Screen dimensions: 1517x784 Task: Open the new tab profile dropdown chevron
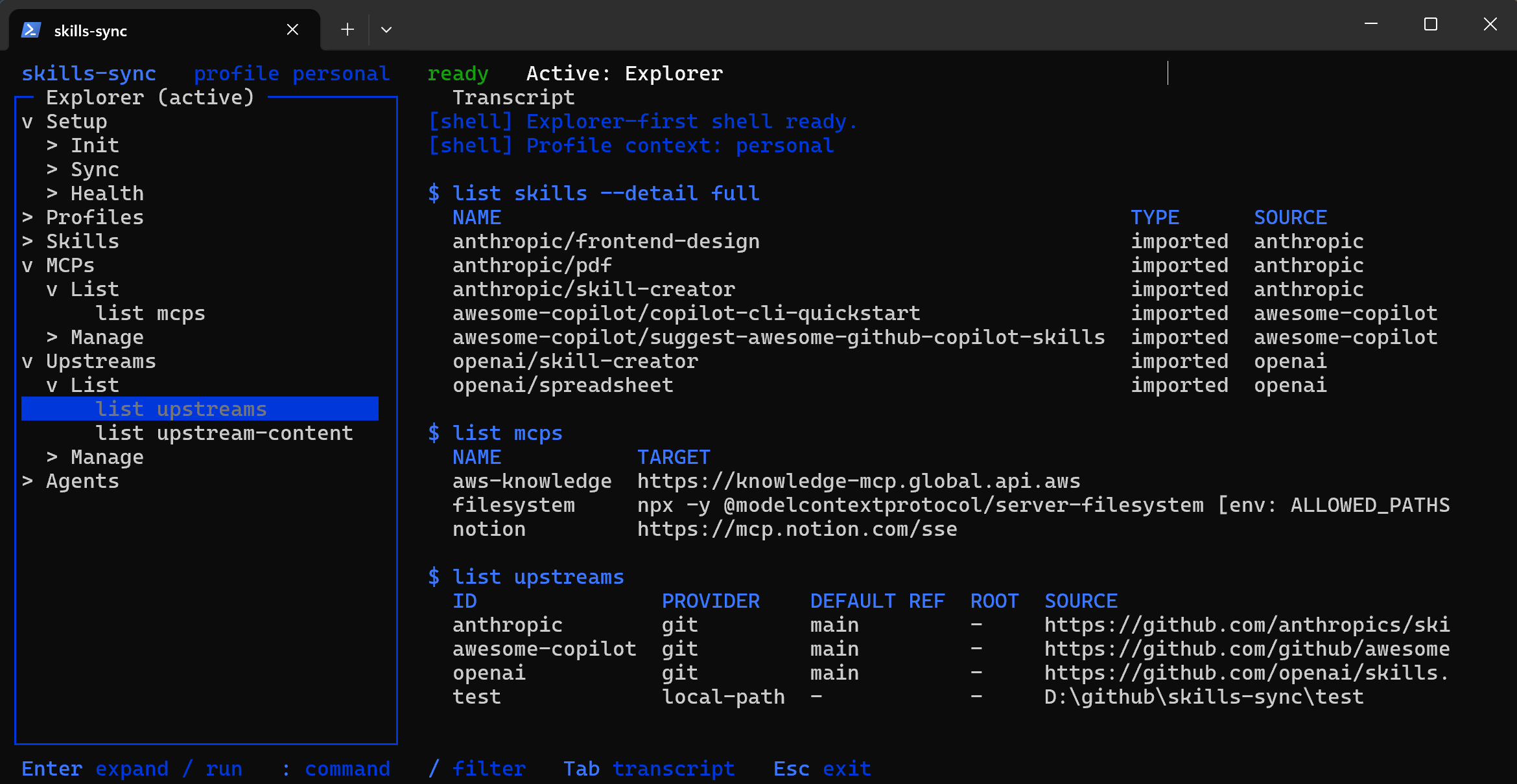pos(386,30)
